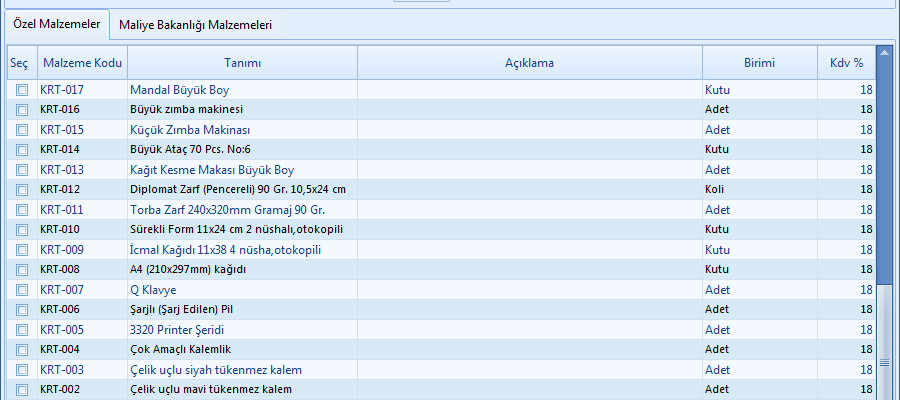This screenshot has height=400, width=900.
Task: Tick the checkbox for KRT-017 row
Action: click(21, 90)
